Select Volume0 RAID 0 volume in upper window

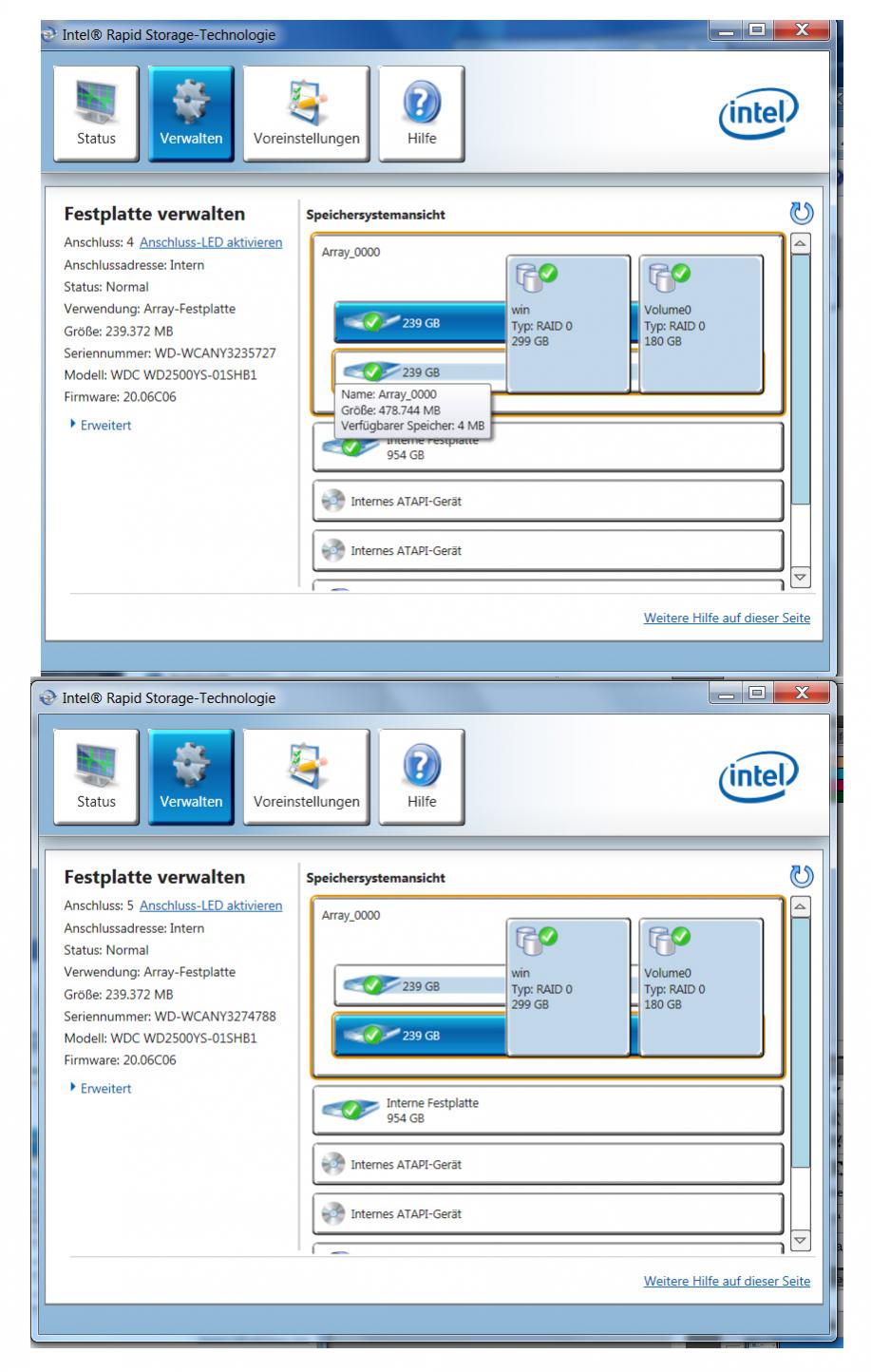point(701,323)
